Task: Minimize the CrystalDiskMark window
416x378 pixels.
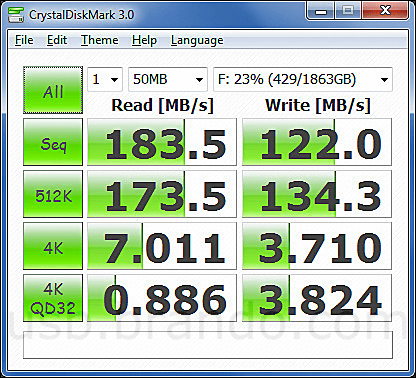Action: click(x=321, y=12)
